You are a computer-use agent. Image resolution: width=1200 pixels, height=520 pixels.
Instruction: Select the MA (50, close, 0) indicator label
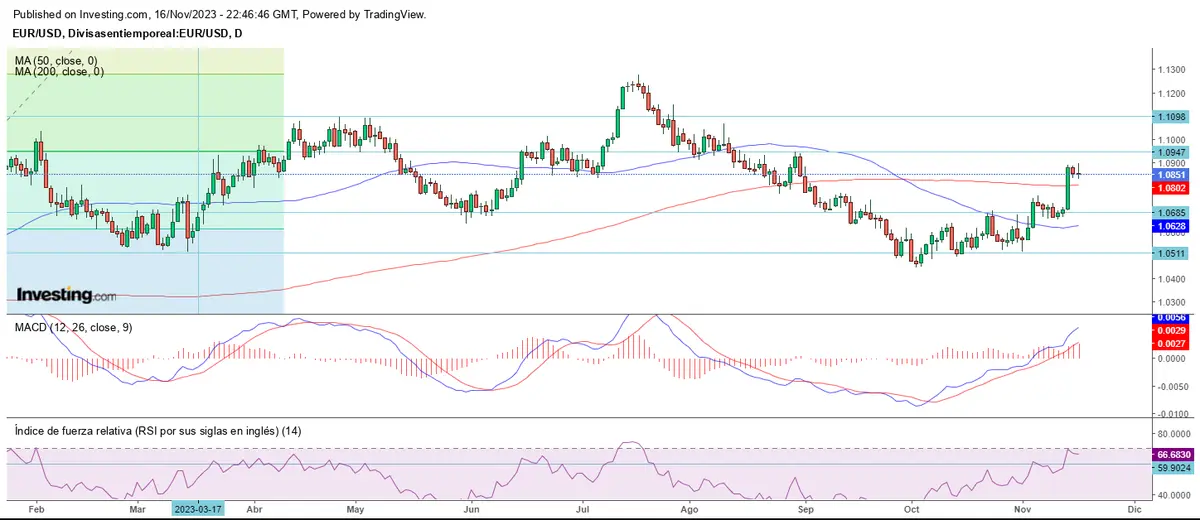pos(58,60)
